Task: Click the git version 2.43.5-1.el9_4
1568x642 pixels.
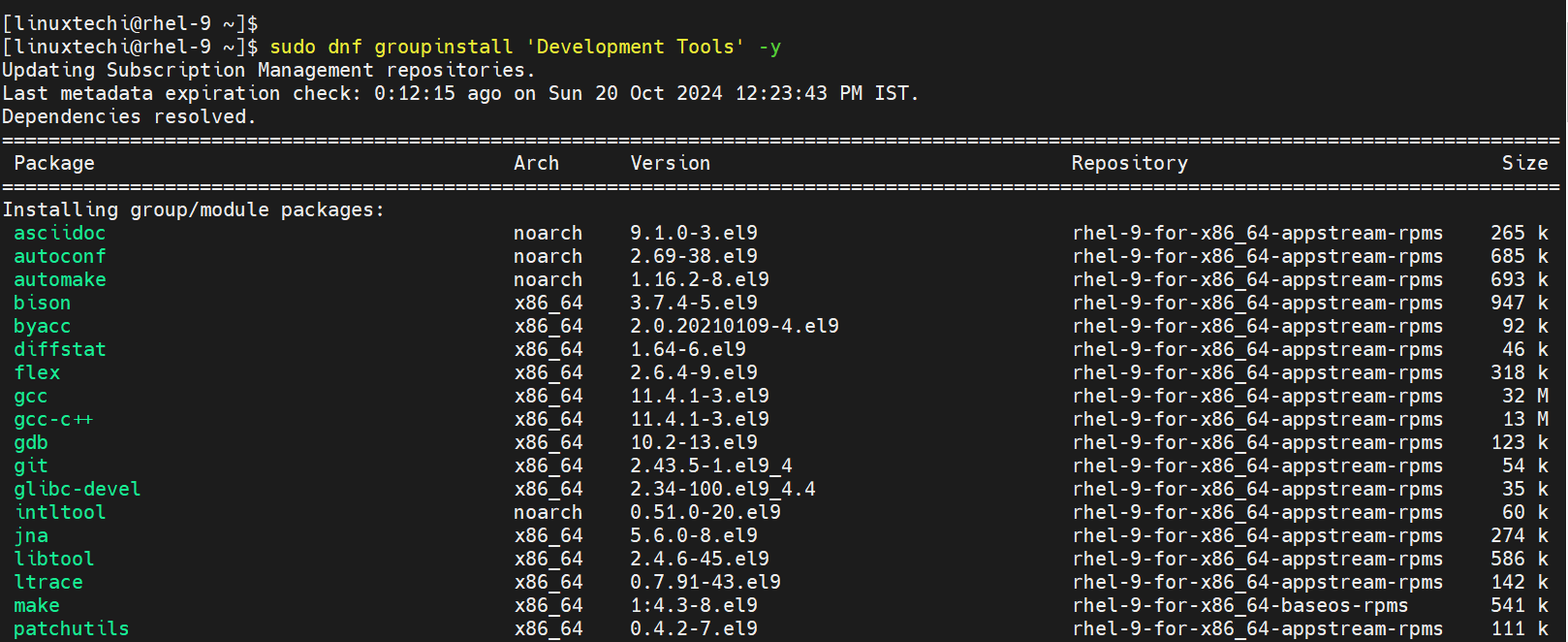Action: tap(710, 465)
